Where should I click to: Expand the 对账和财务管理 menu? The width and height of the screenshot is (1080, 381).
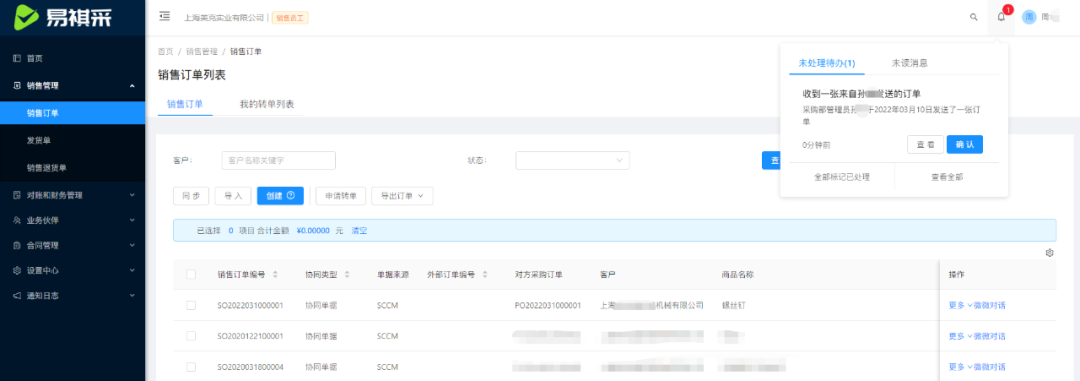(x=132, y=196)
